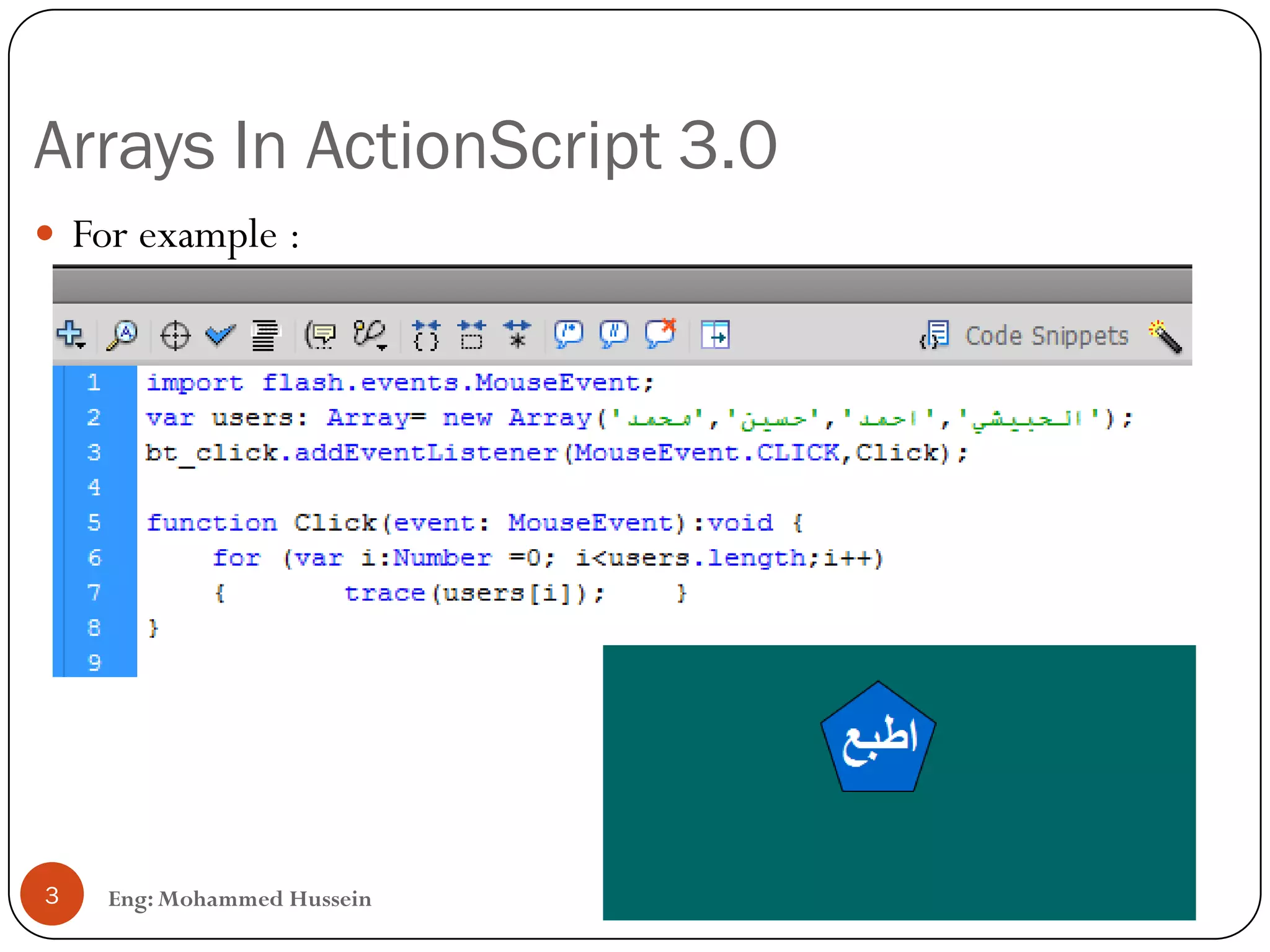Open Add new item to script dropdown

tap(71, 335)
